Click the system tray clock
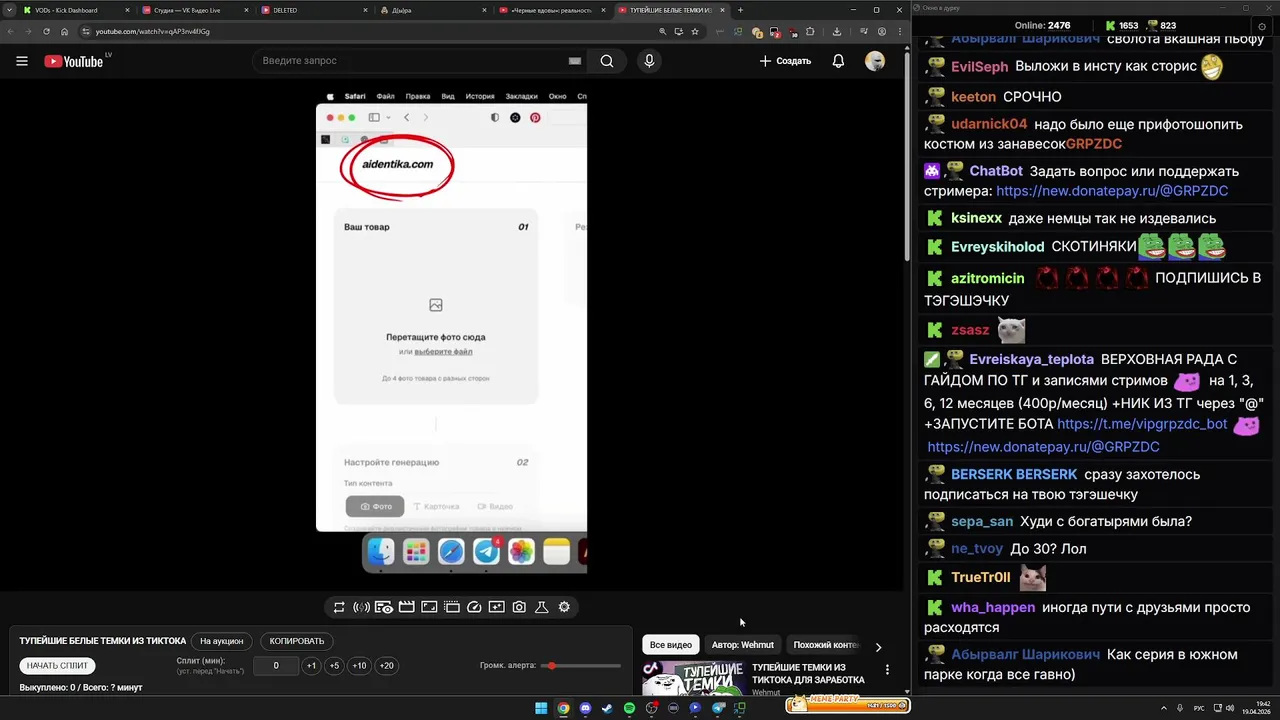Screen dimensions: 1280x720 (x=1254, y=708)
